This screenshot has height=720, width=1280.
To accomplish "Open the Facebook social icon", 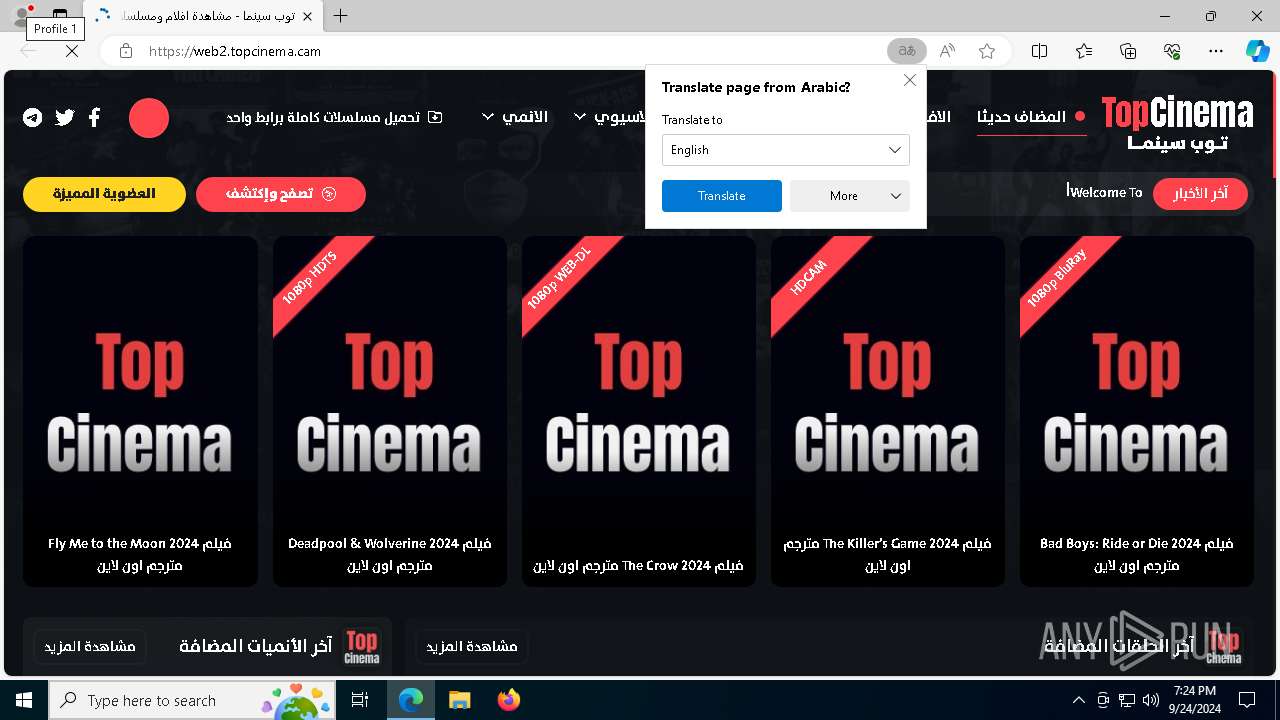I will (94, 118).
